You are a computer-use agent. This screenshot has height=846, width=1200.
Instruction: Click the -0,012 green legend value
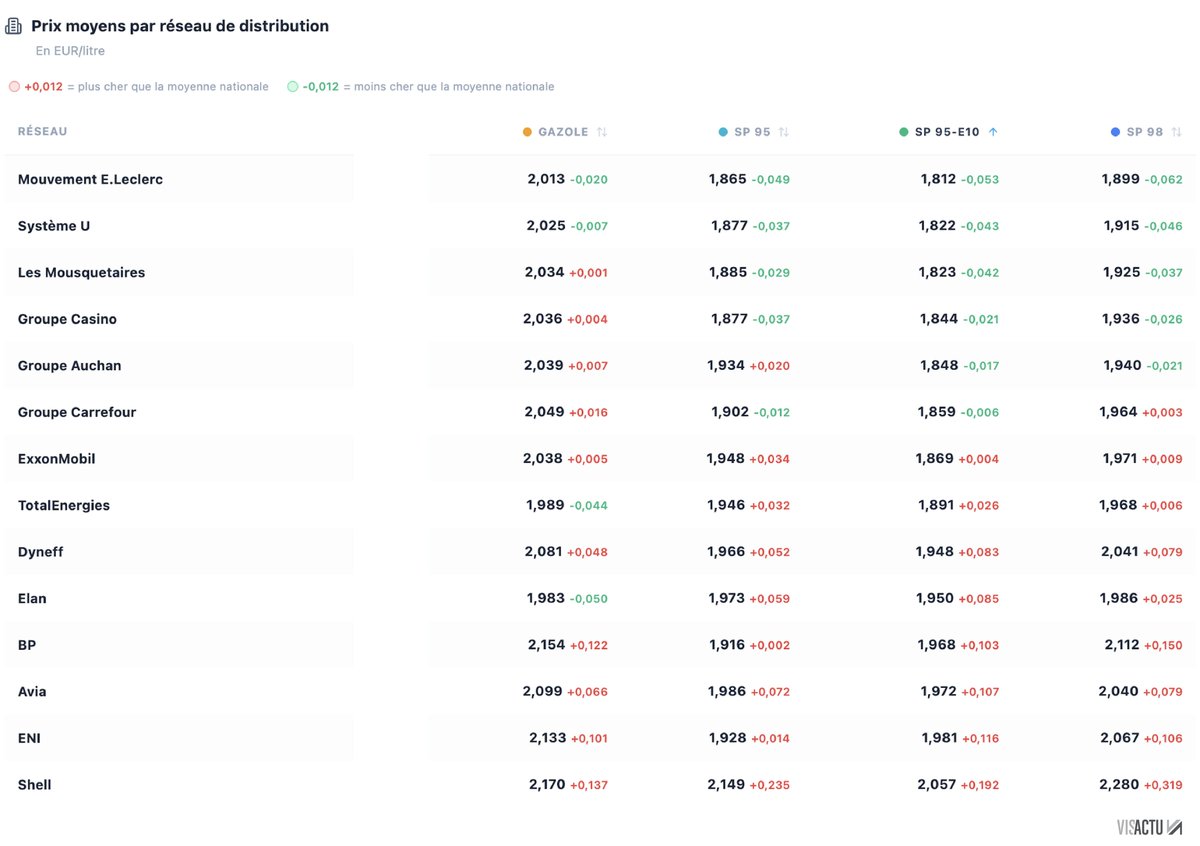[x=321, y=87]
